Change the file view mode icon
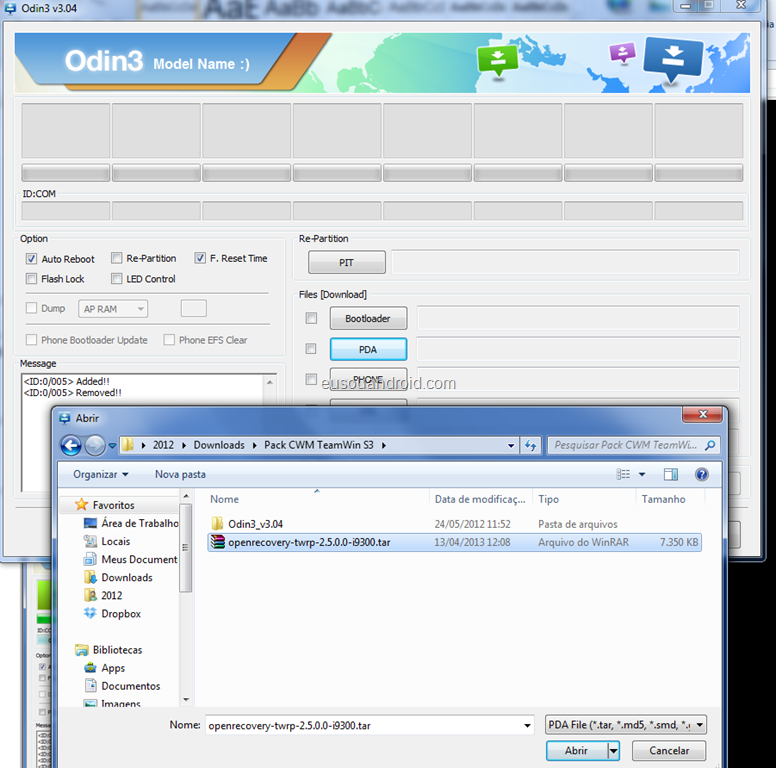776x768 pixels. pyautogui.click(x=623, y=475)
